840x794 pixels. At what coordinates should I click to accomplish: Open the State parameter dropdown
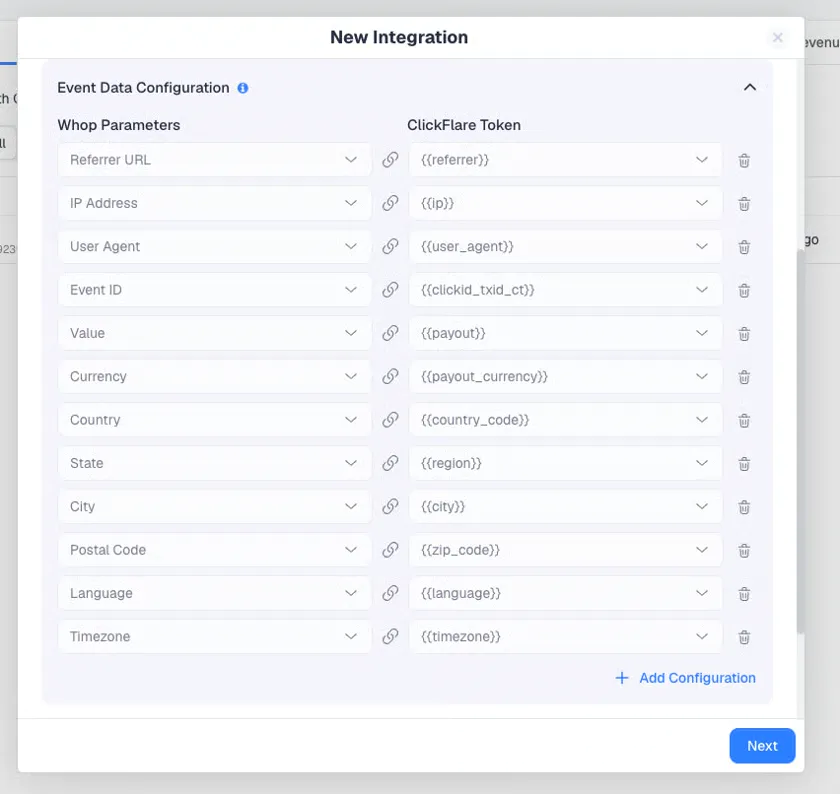(214, 463)
